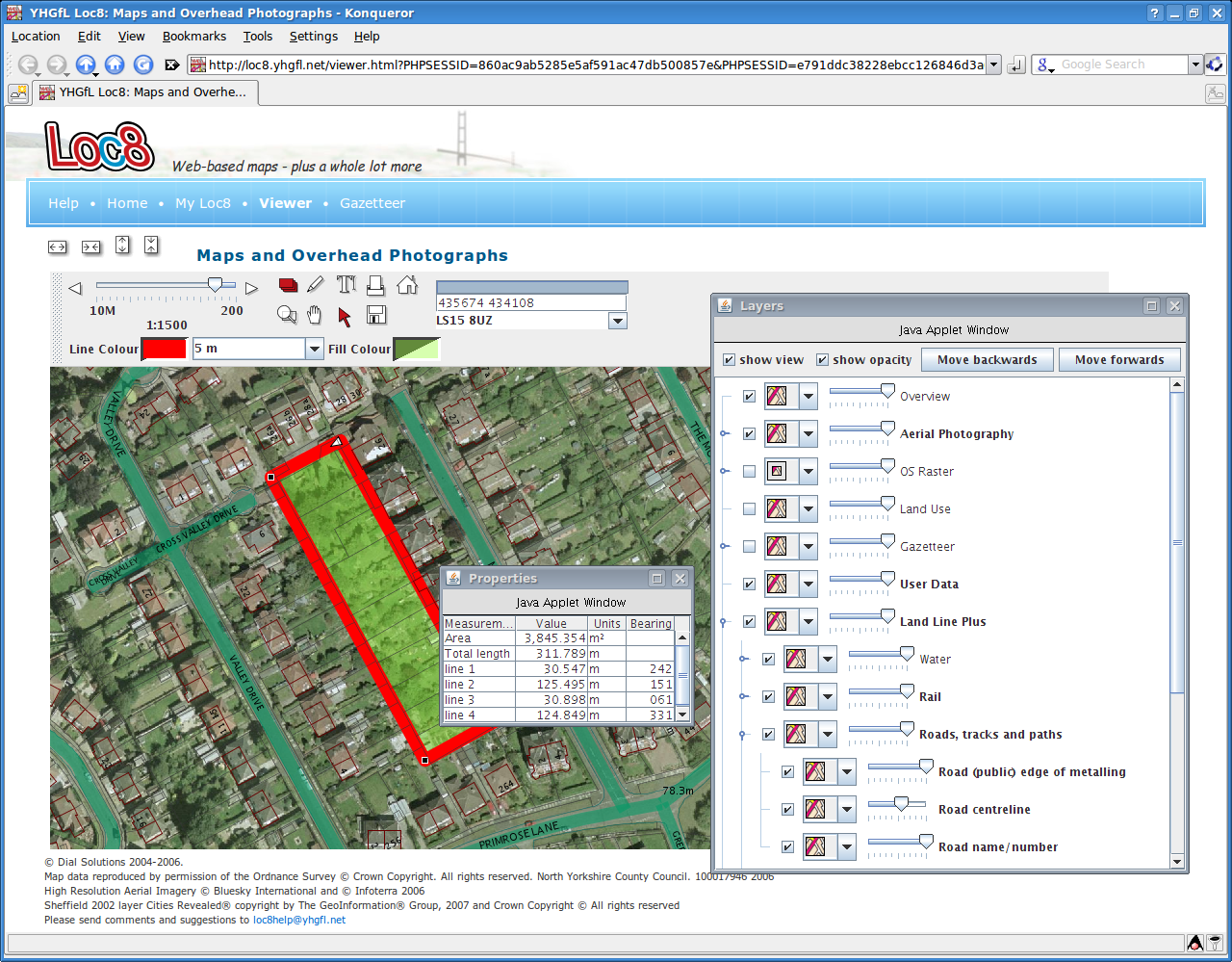Click the zoom out left triangle
1232x962 pixels.
click(75, 288)
